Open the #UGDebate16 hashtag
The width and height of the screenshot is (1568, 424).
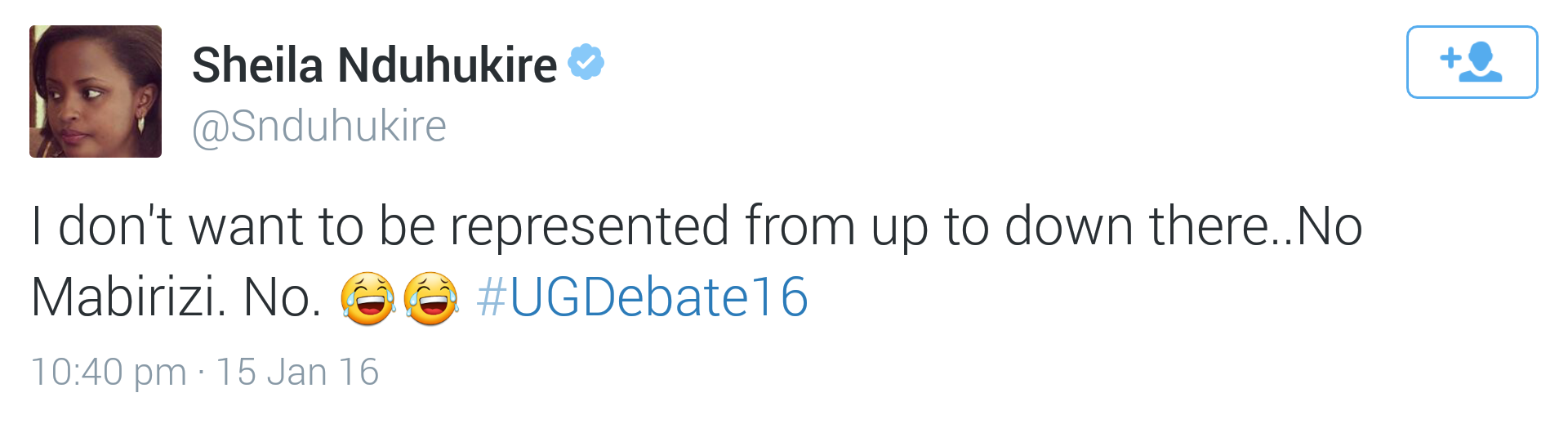coord(642,297)
